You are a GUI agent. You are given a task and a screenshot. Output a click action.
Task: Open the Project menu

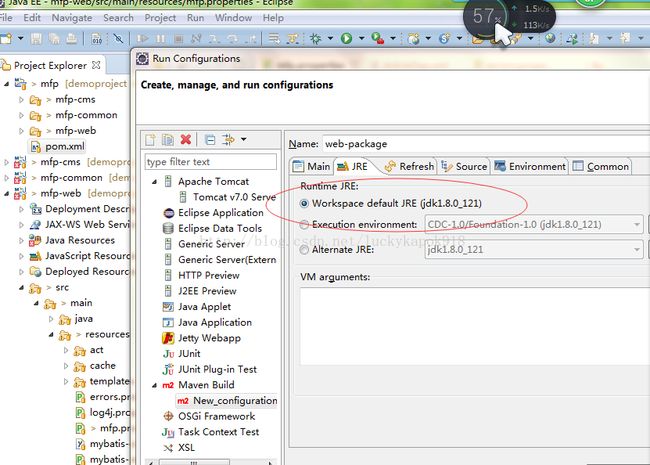click(160, 18)
